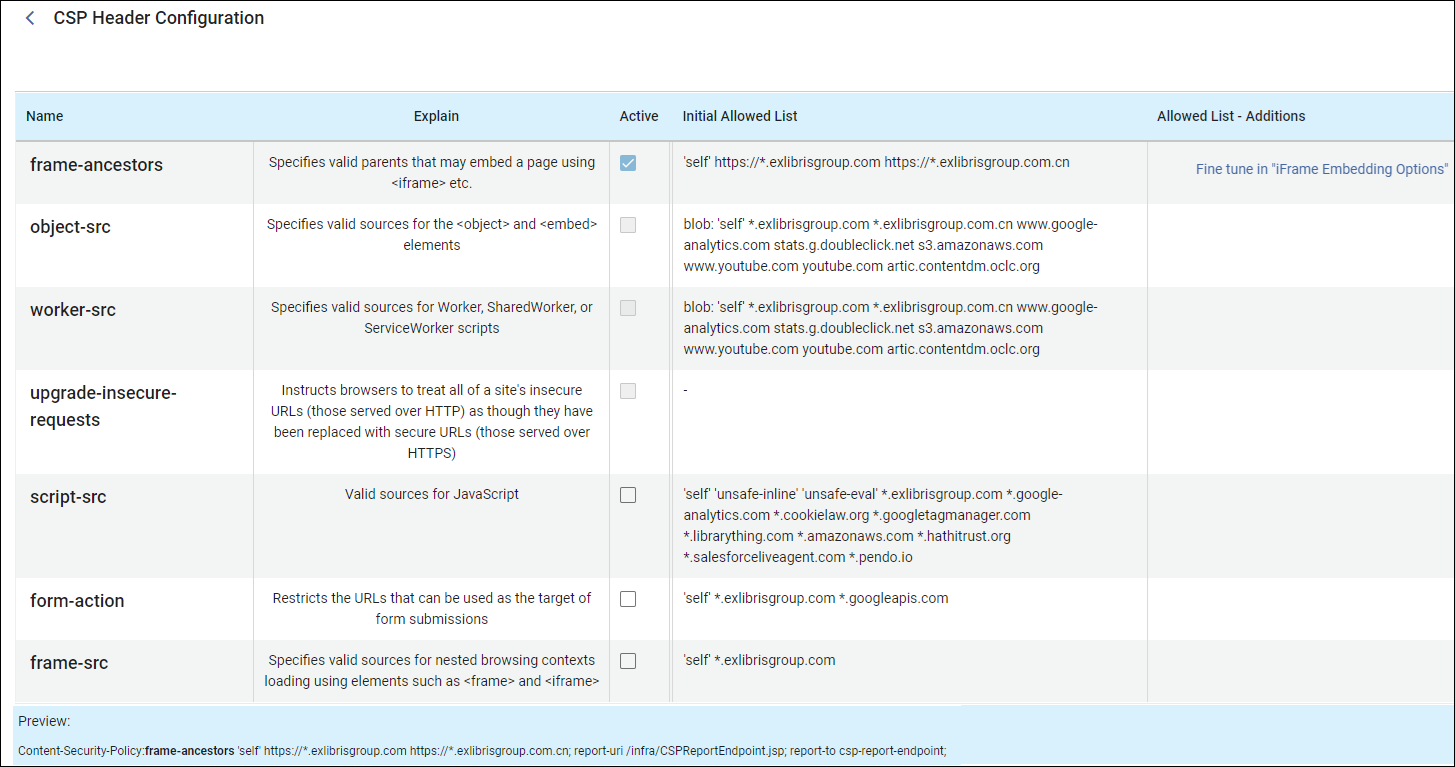1455x767 pixels.
Task: Click the Valid sources for JavaScript explanation
Action: [x=432, y=493]
